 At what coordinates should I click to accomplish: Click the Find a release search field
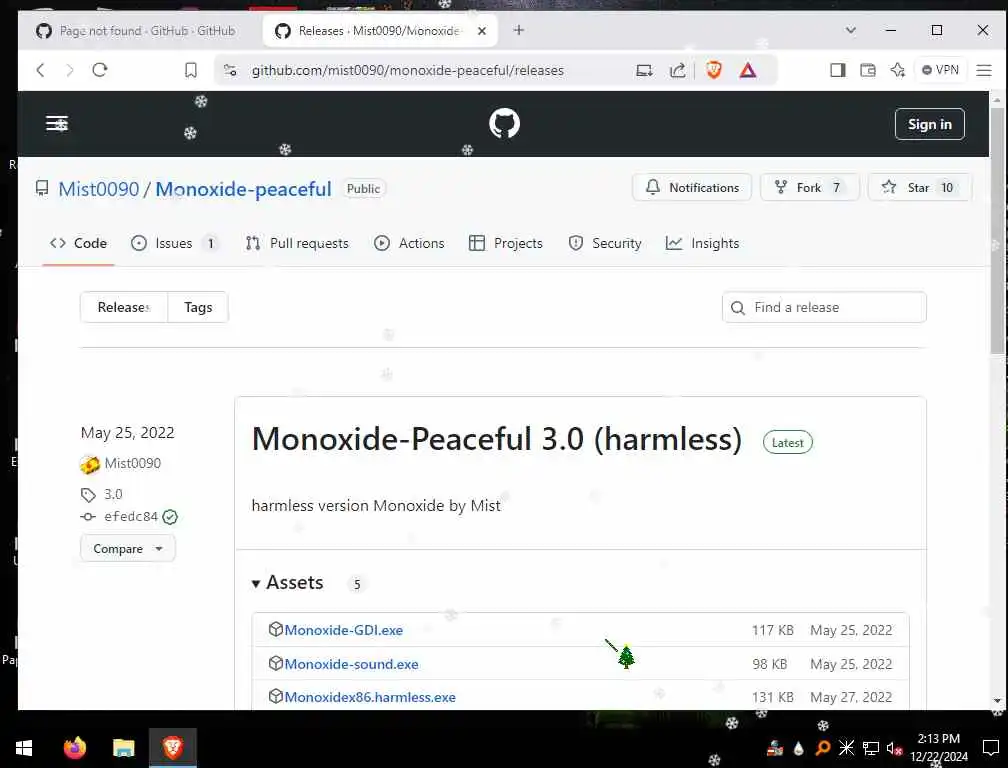point(824,307)
